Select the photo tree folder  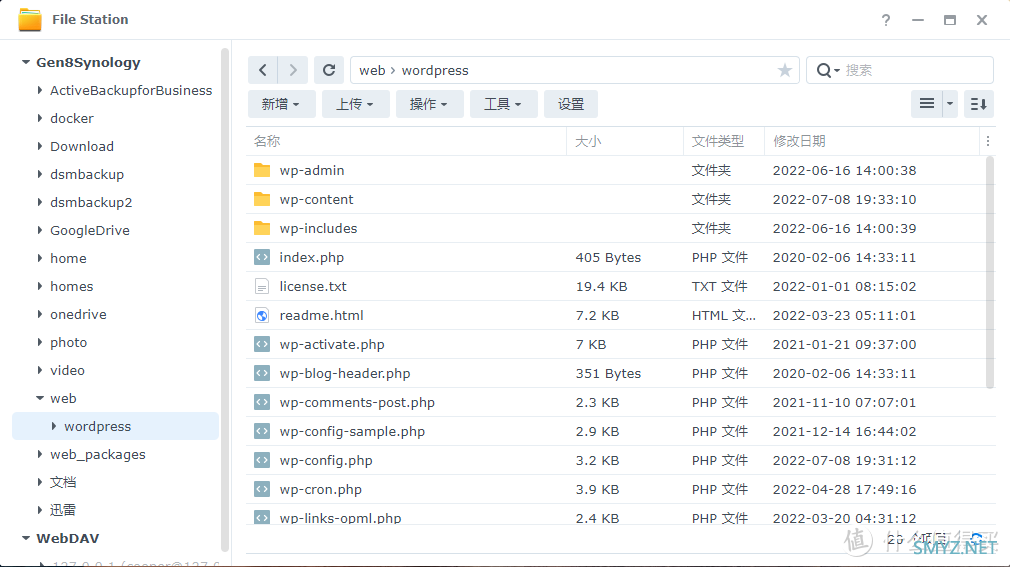pyautogui.click(x=68, y=342)
